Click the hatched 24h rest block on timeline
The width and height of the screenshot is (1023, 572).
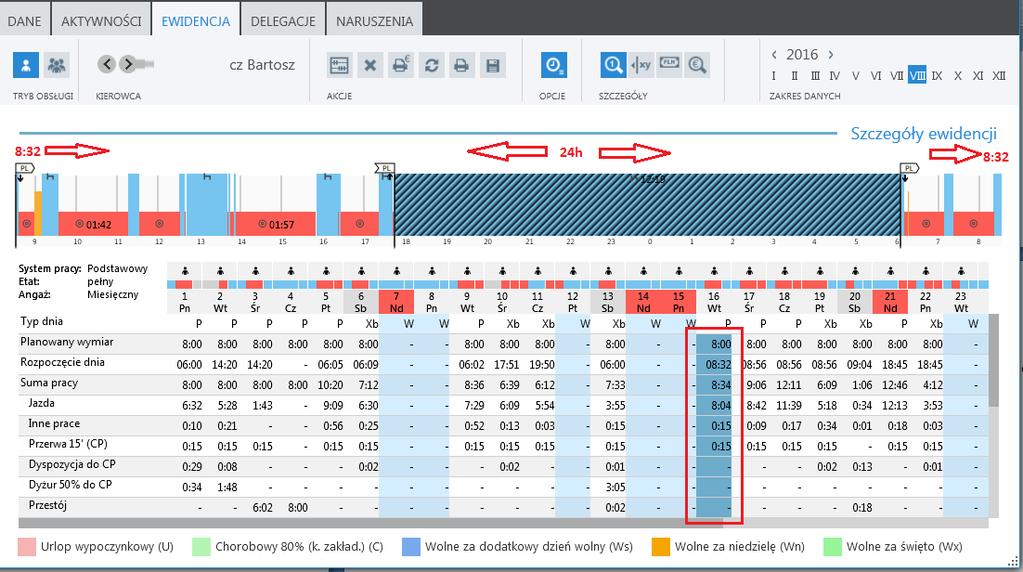tap(647, 205)
